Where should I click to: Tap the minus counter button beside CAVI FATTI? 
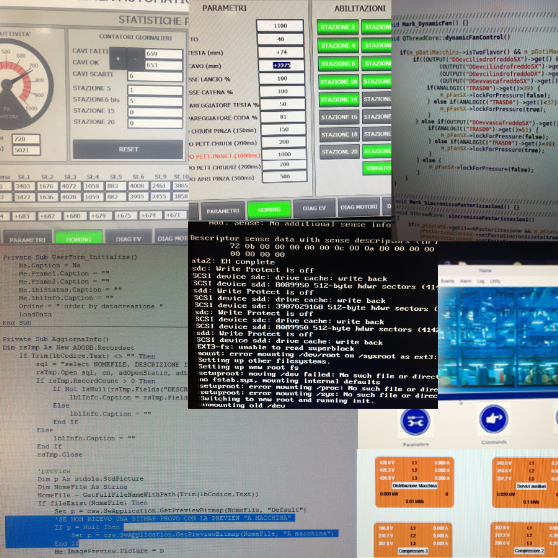[x=136, y=59]
